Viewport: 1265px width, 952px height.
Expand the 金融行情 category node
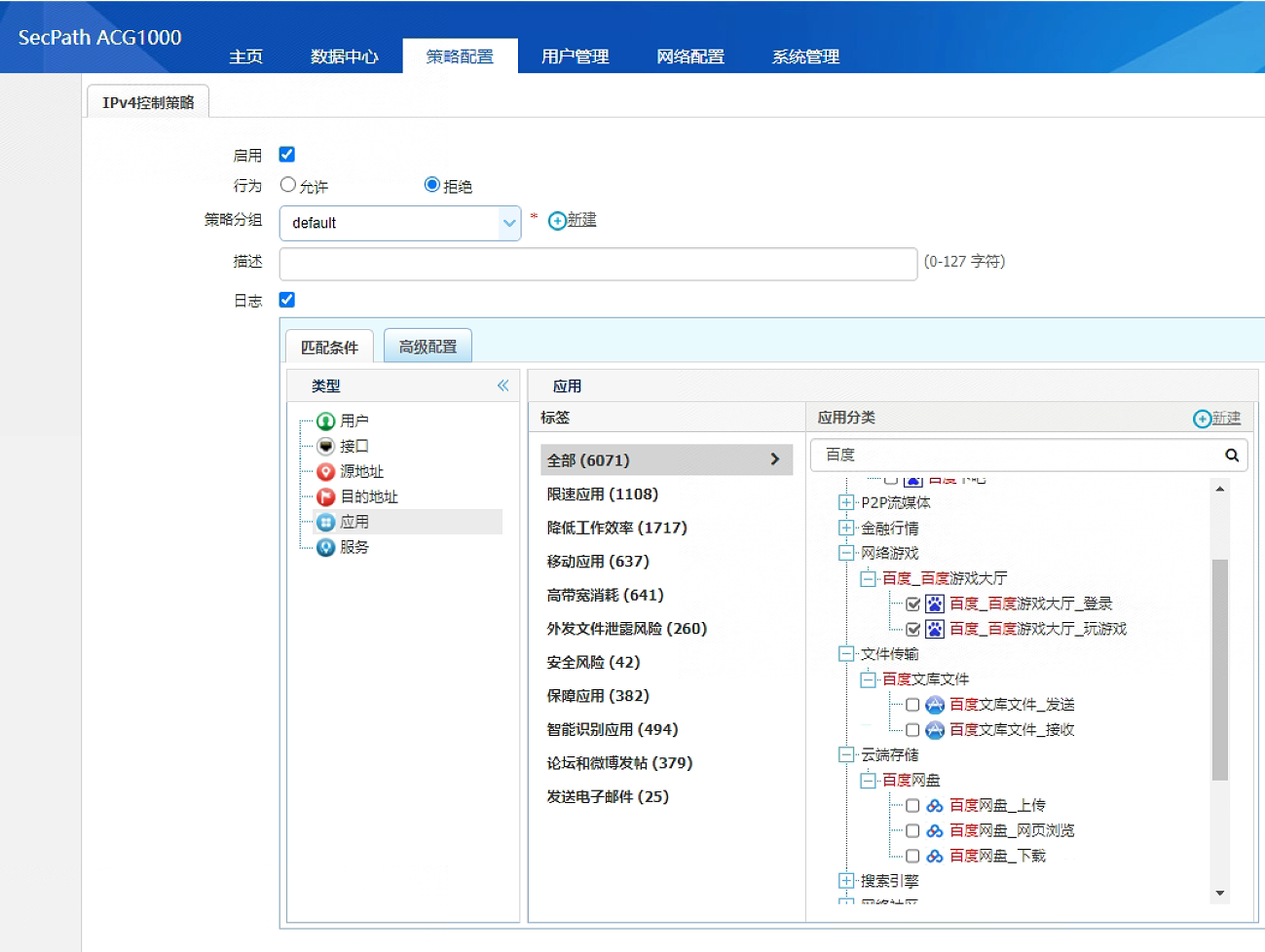pyautogui.click(x=846, y=528)
